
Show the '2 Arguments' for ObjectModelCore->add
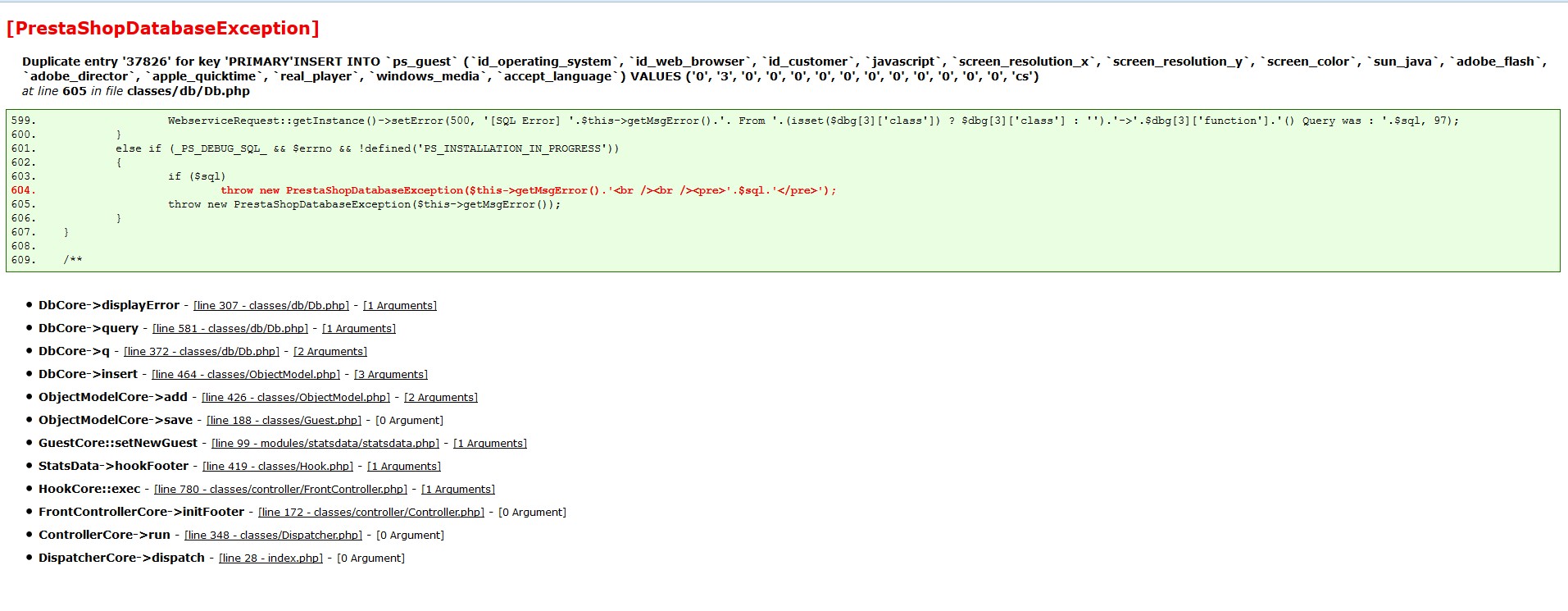441,397
